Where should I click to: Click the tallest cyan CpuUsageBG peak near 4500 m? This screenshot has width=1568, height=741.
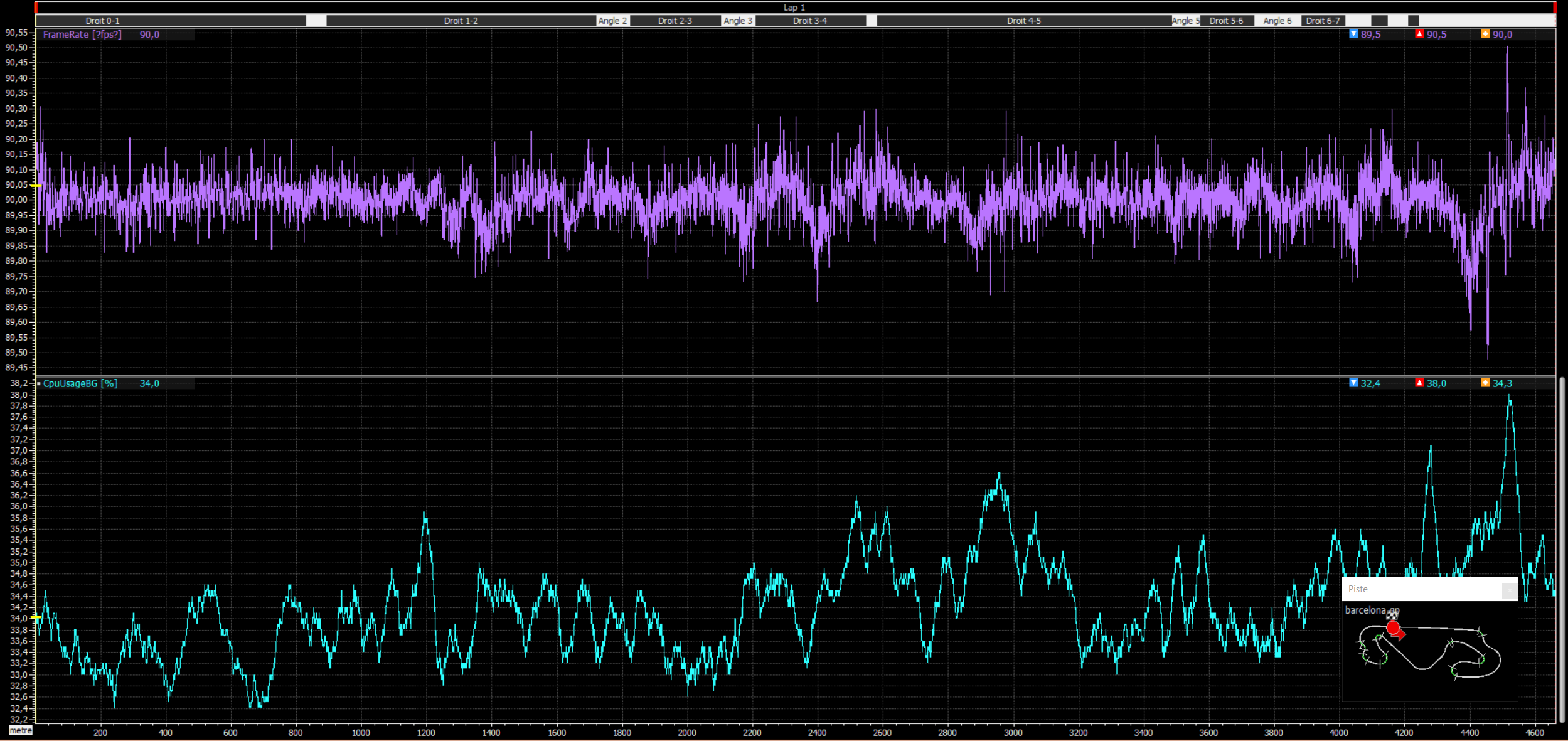coord(1510,402)
